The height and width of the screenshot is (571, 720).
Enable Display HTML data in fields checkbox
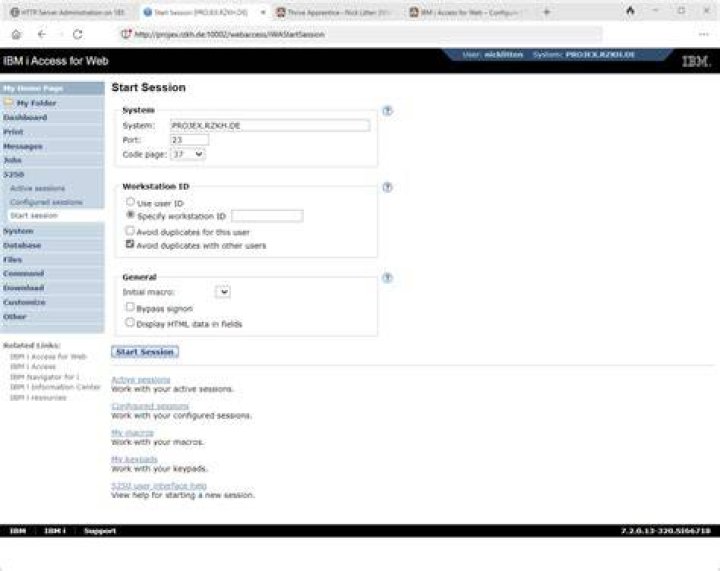pyautogui.click(x=130, y=323)
